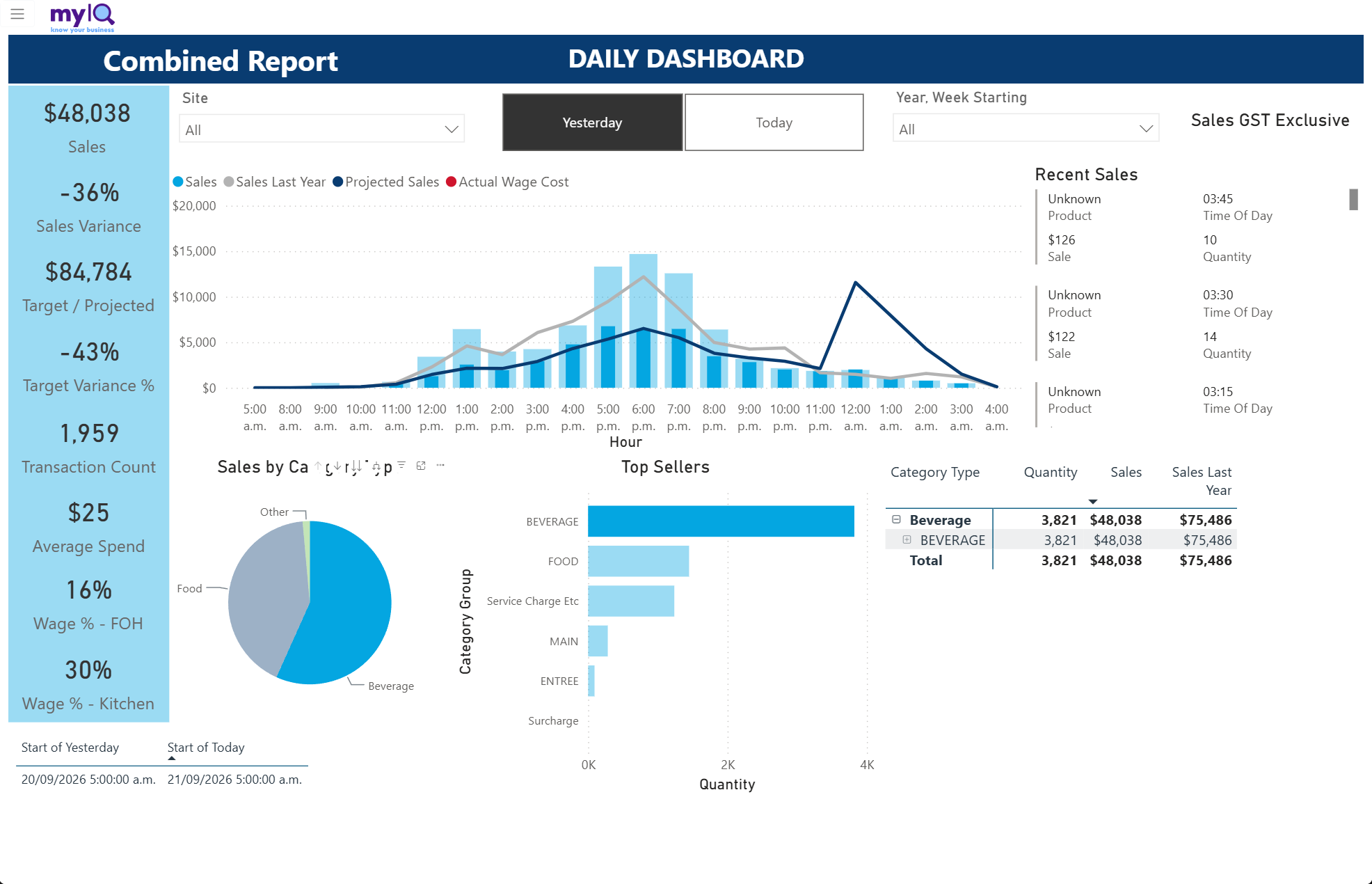Image resolution: width=1372 pixels, height=884 pixels.
Task: Expand the BEVERAGE sub-category row
Action: click(907, 539)
